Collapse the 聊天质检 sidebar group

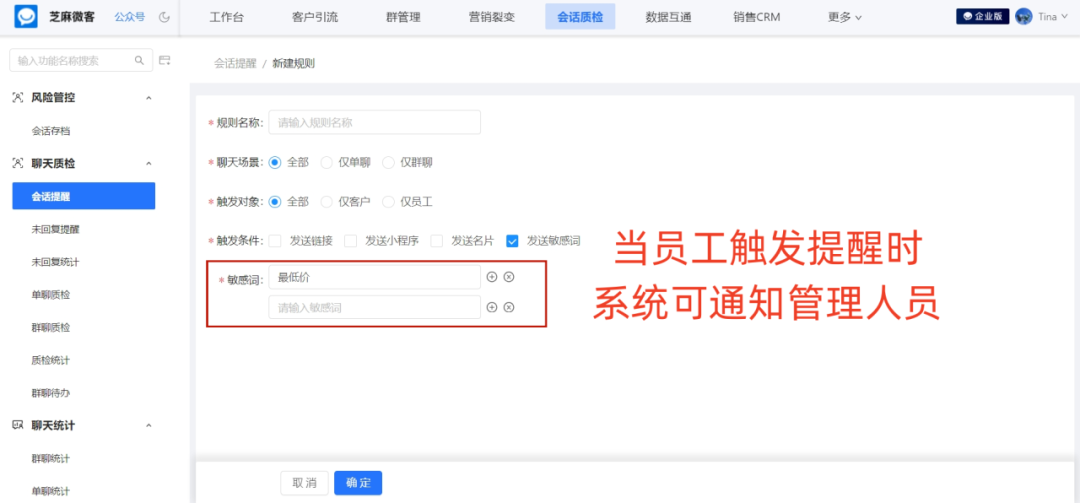click(x=148, y=163)
